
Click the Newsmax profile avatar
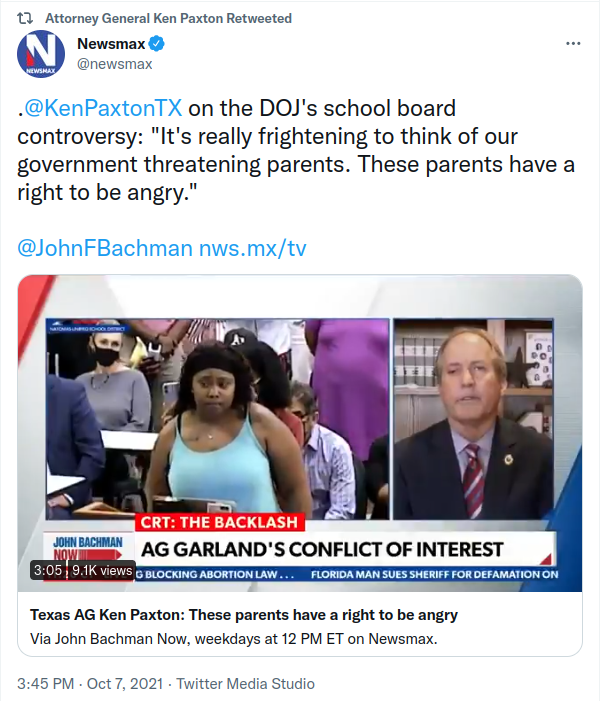(x=41, y=54)
